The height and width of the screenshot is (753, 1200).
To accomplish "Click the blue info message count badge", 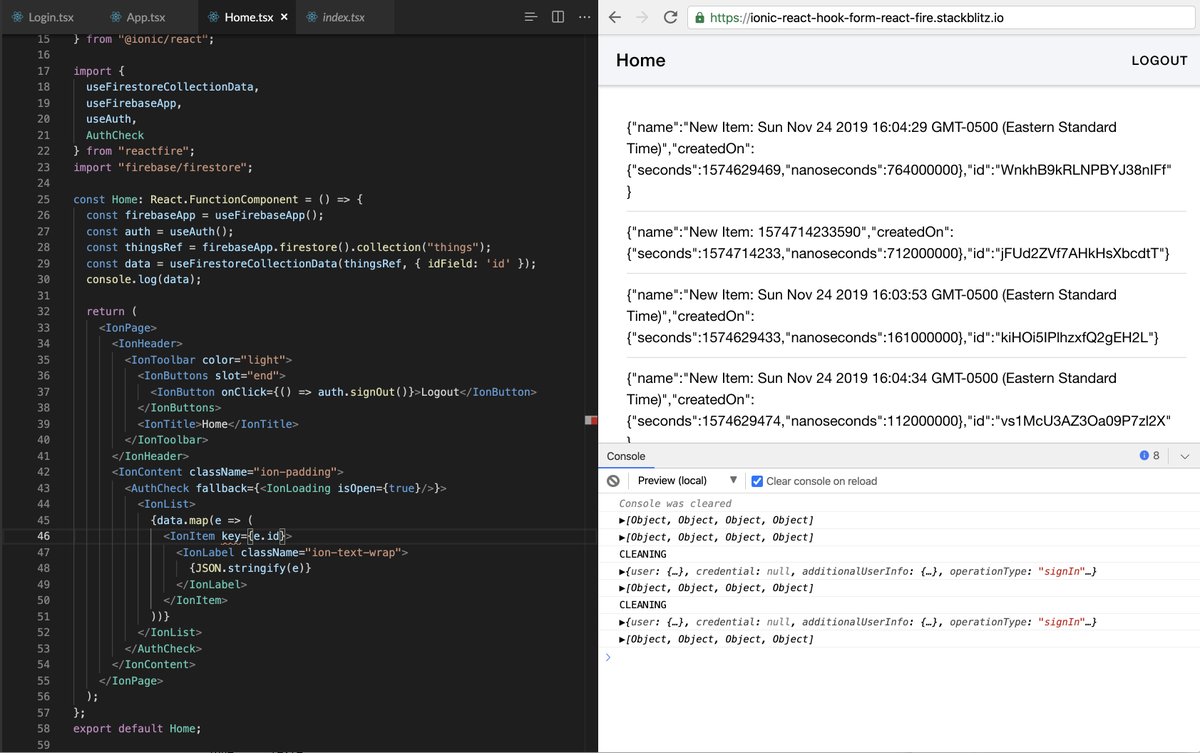I will (x=1149, y=456).
